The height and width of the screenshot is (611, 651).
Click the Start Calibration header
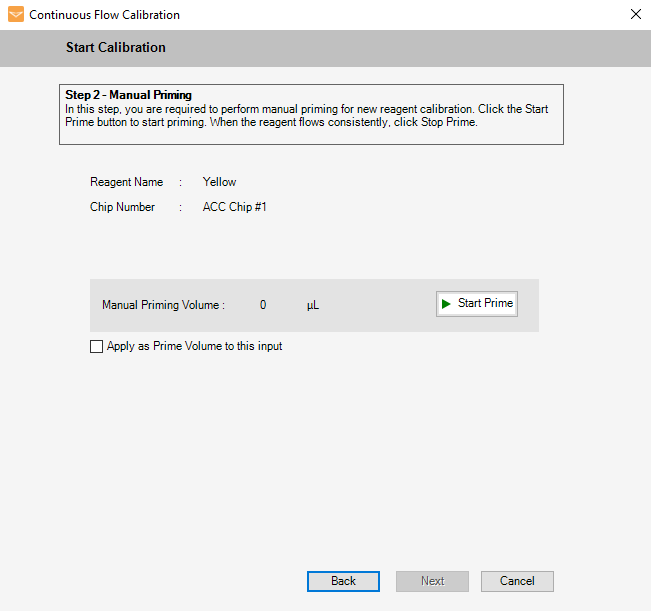[x=116, y=48]
